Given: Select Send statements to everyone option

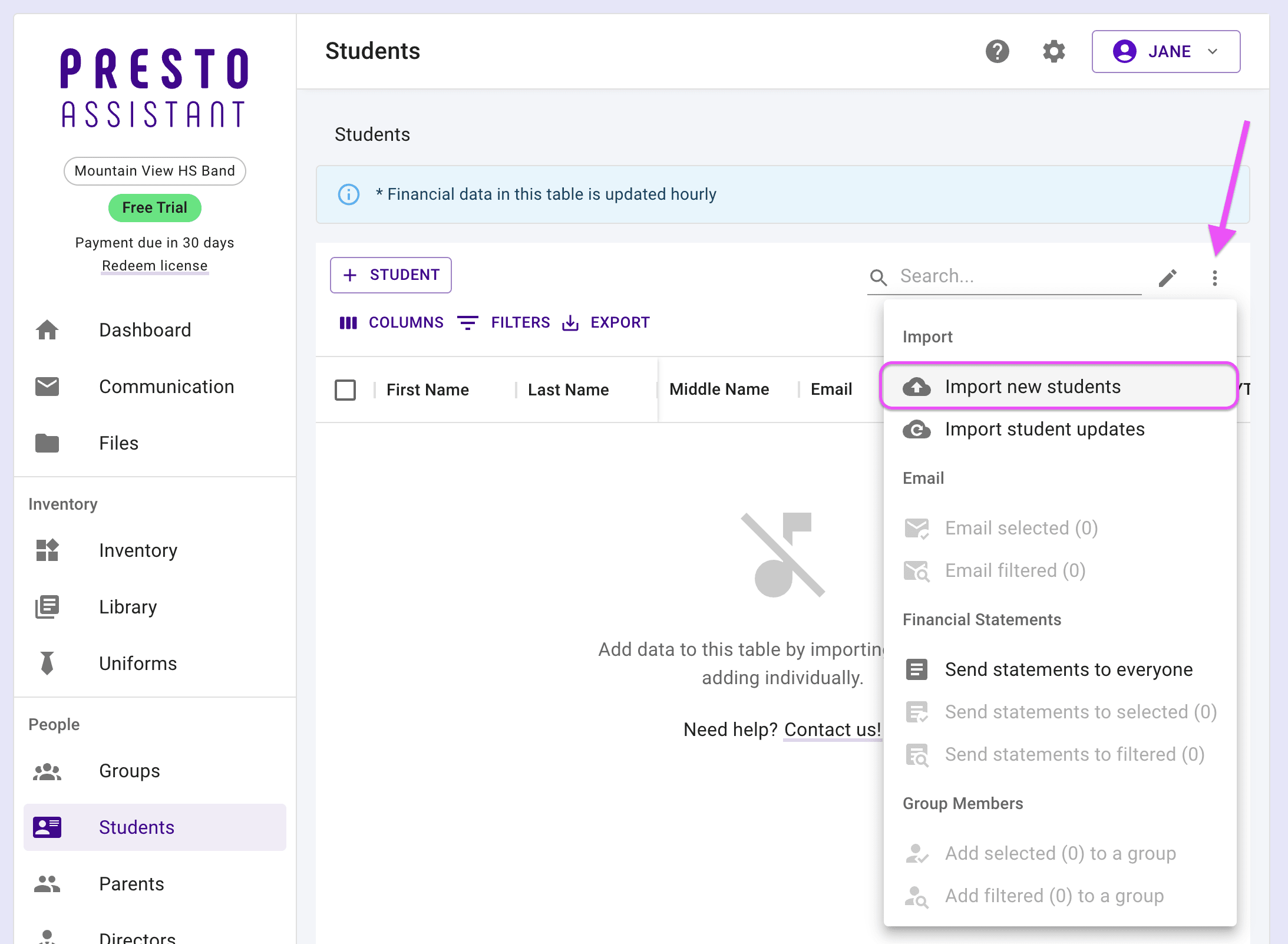Looking at the screenshot, I should (1068, 669).
